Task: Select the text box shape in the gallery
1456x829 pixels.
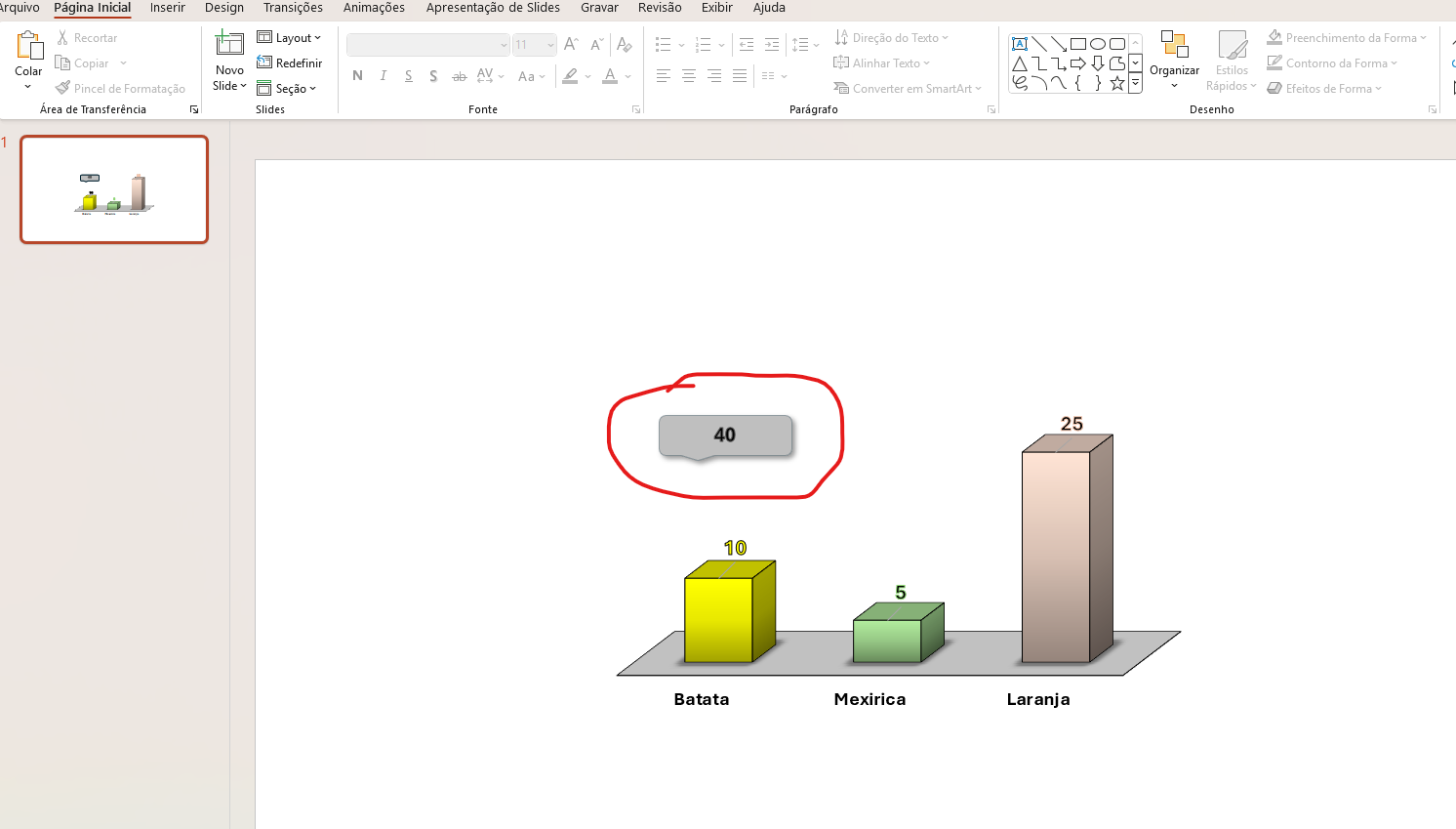Action: tap(1020, 44)
